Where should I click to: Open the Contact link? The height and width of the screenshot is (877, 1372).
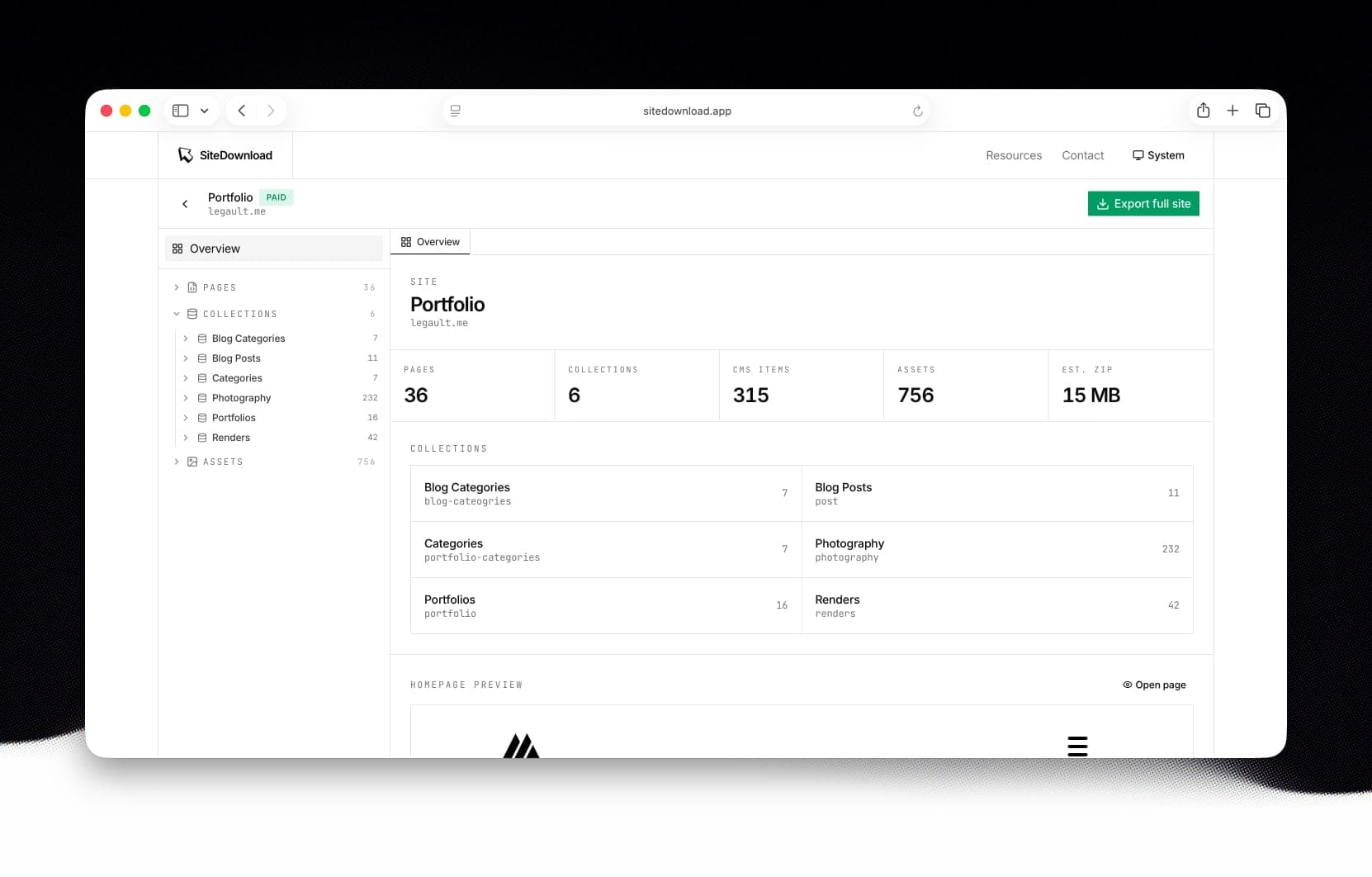(x=1083, y=155)
